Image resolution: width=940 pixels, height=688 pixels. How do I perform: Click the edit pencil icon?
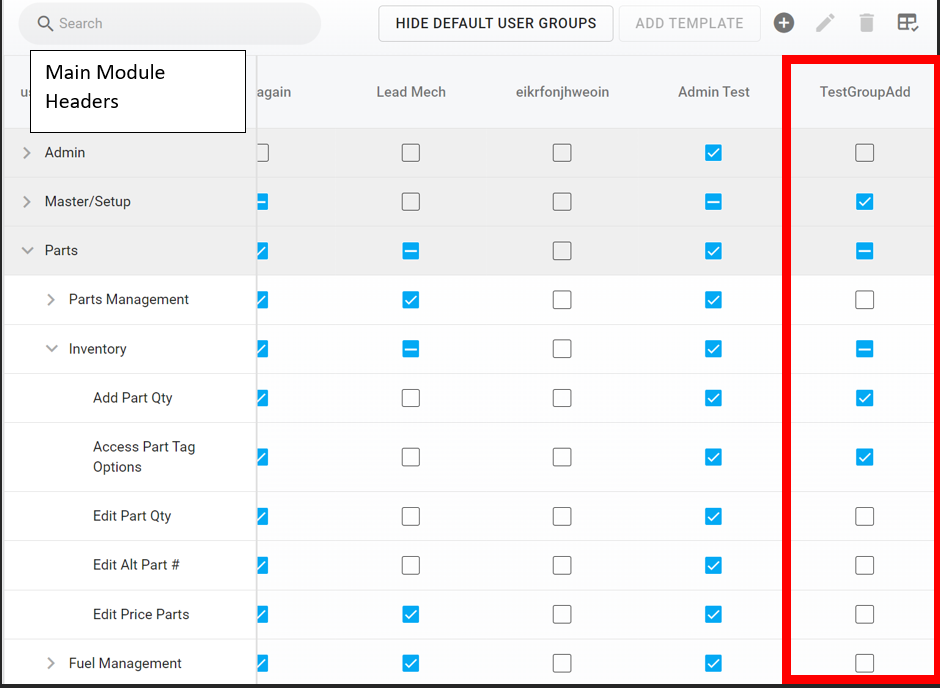(825, 23)
